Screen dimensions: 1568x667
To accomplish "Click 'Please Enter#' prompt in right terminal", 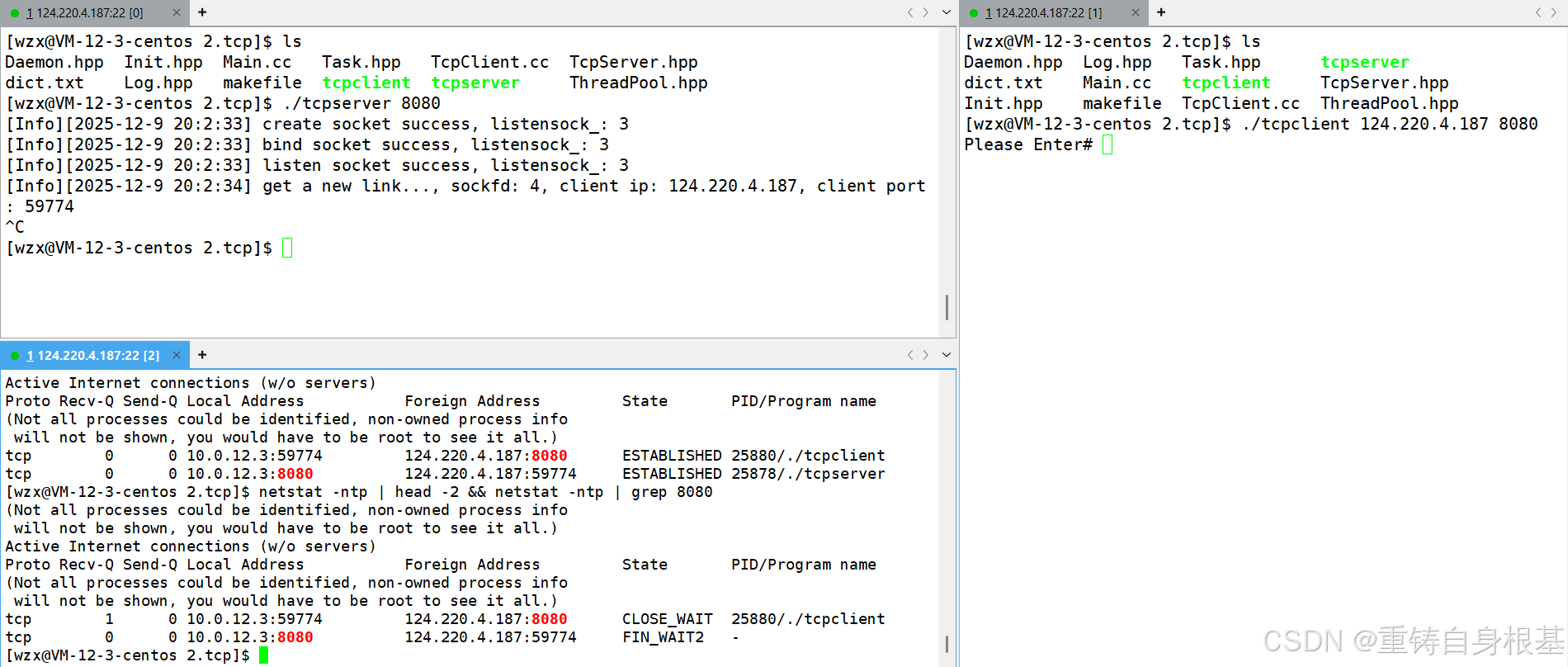I will click(x=1028, y=144).
